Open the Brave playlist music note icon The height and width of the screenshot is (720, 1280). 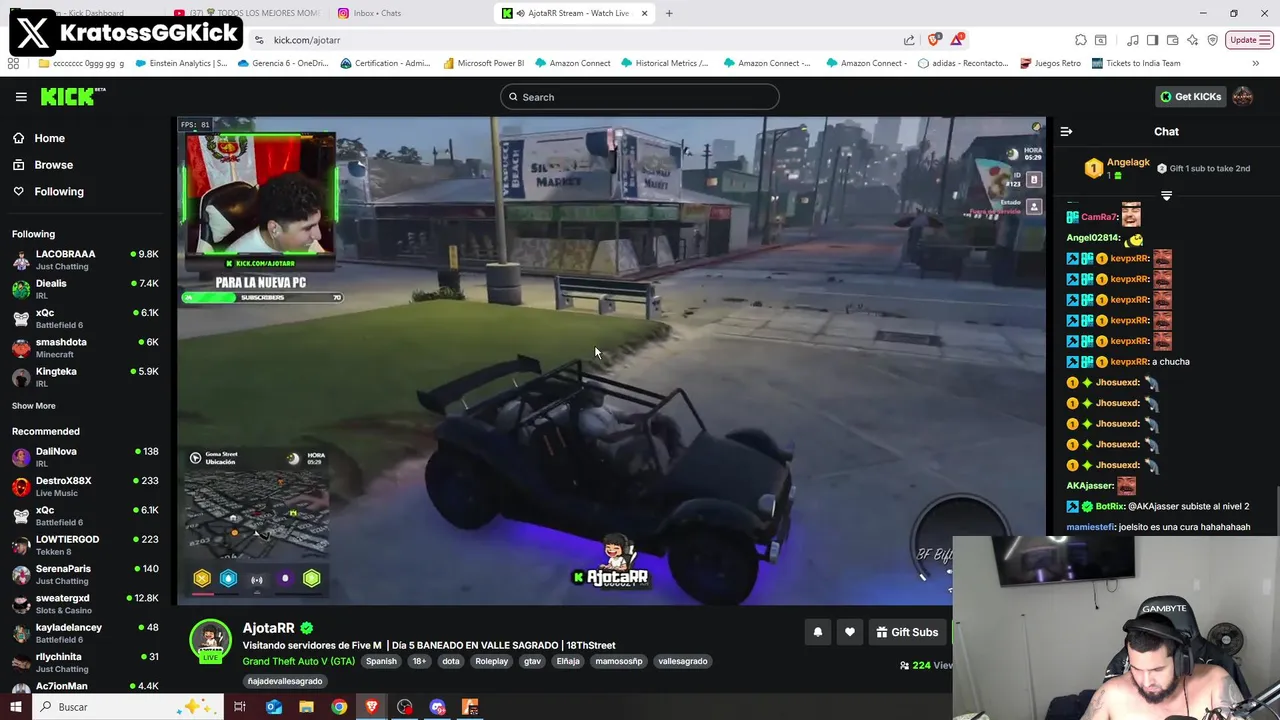[x=1133, y=40]
